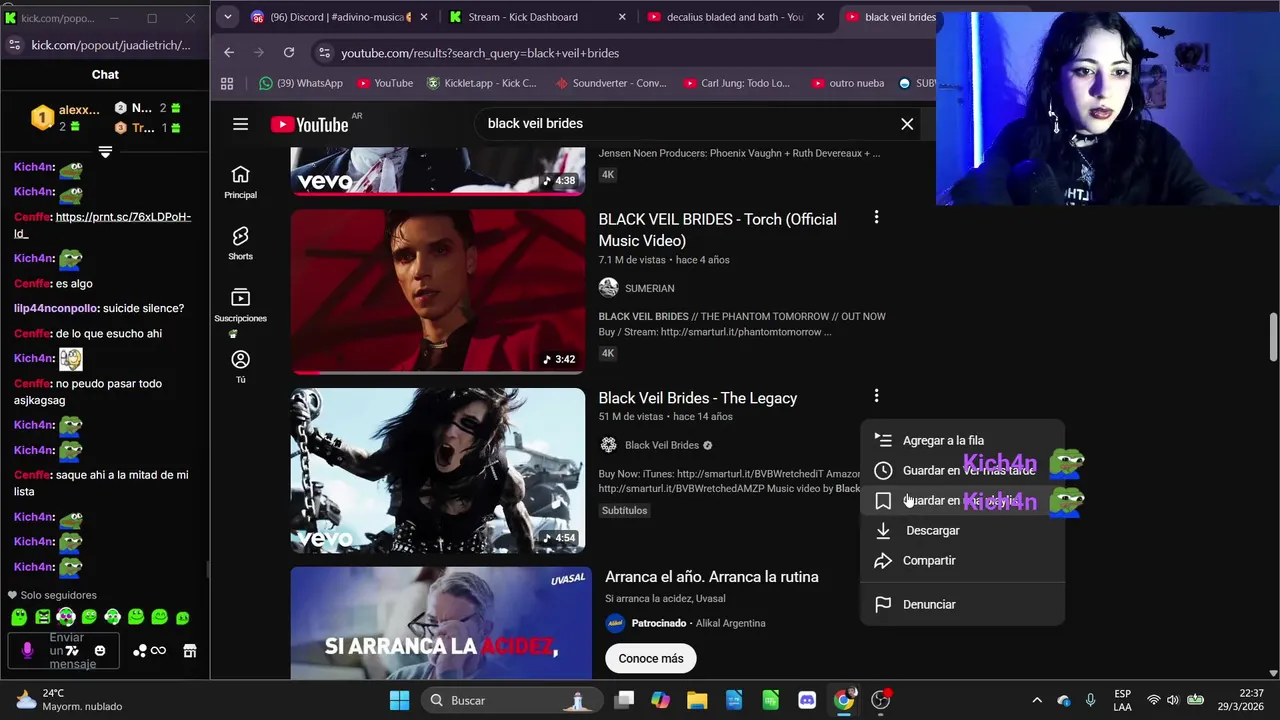This screenshot has width=1280, height=720.
Task: Go to YouTube home via logo
Action: [309, 125]
